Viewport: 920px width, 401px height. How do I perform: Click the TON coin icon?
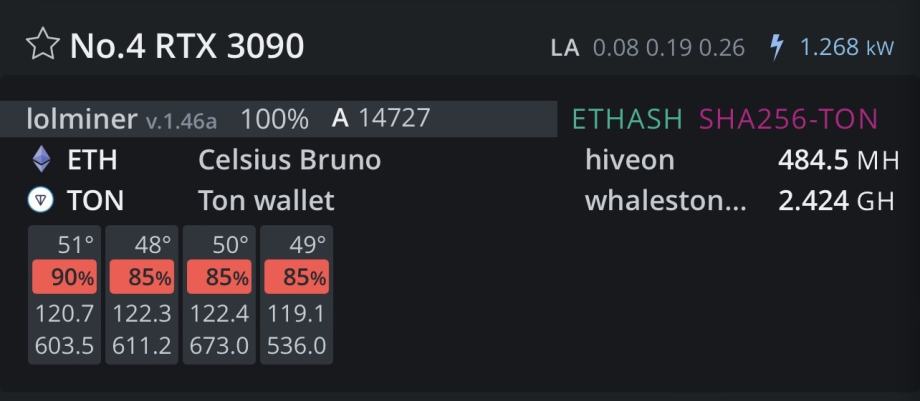tap(41, 201)
